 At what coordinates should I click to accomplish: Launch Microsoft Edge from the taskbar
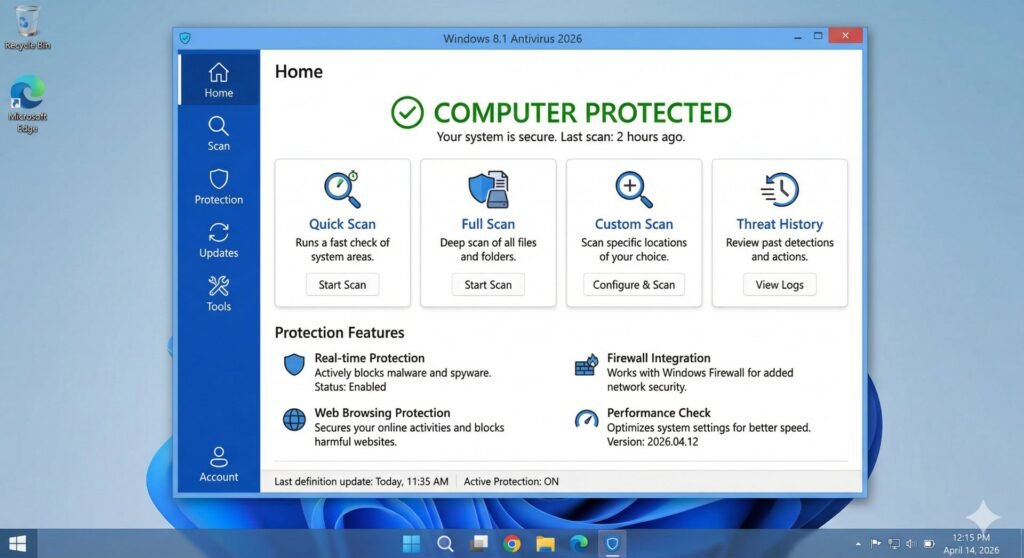coord(579,544)
